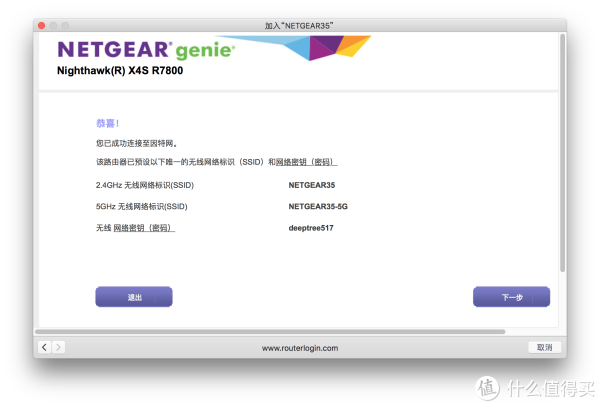Click the window title 加入"NETGEAR35"

[299, 26]
